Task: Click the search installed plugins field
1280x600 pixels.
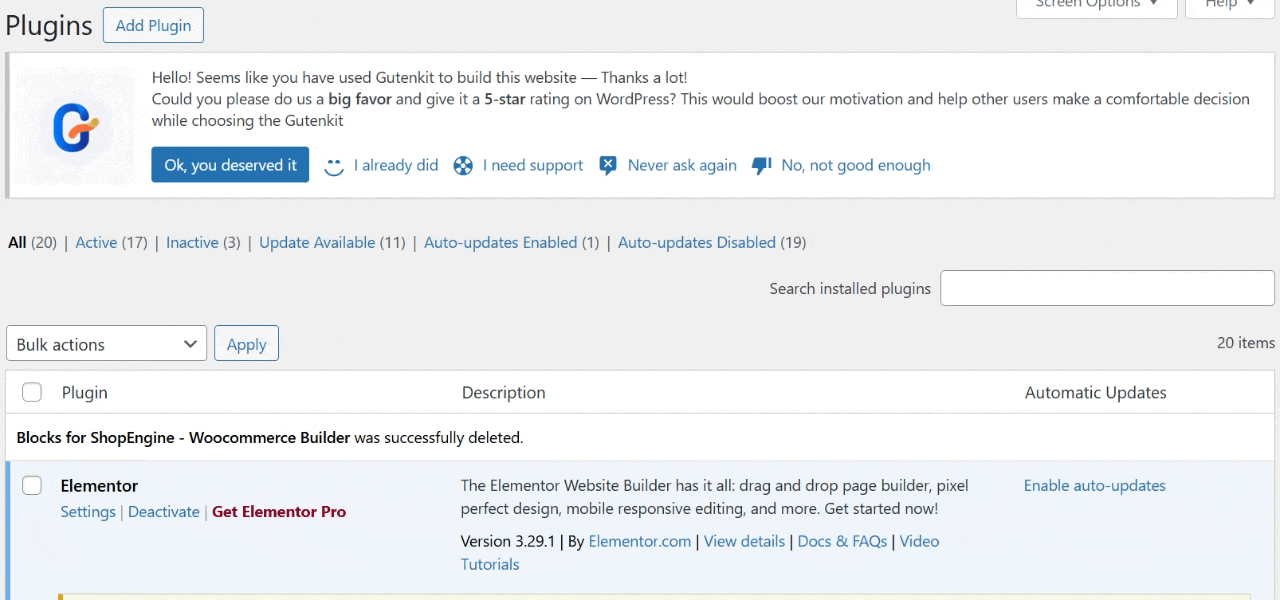Action: pyautogui.click(x=1107, y=288)
